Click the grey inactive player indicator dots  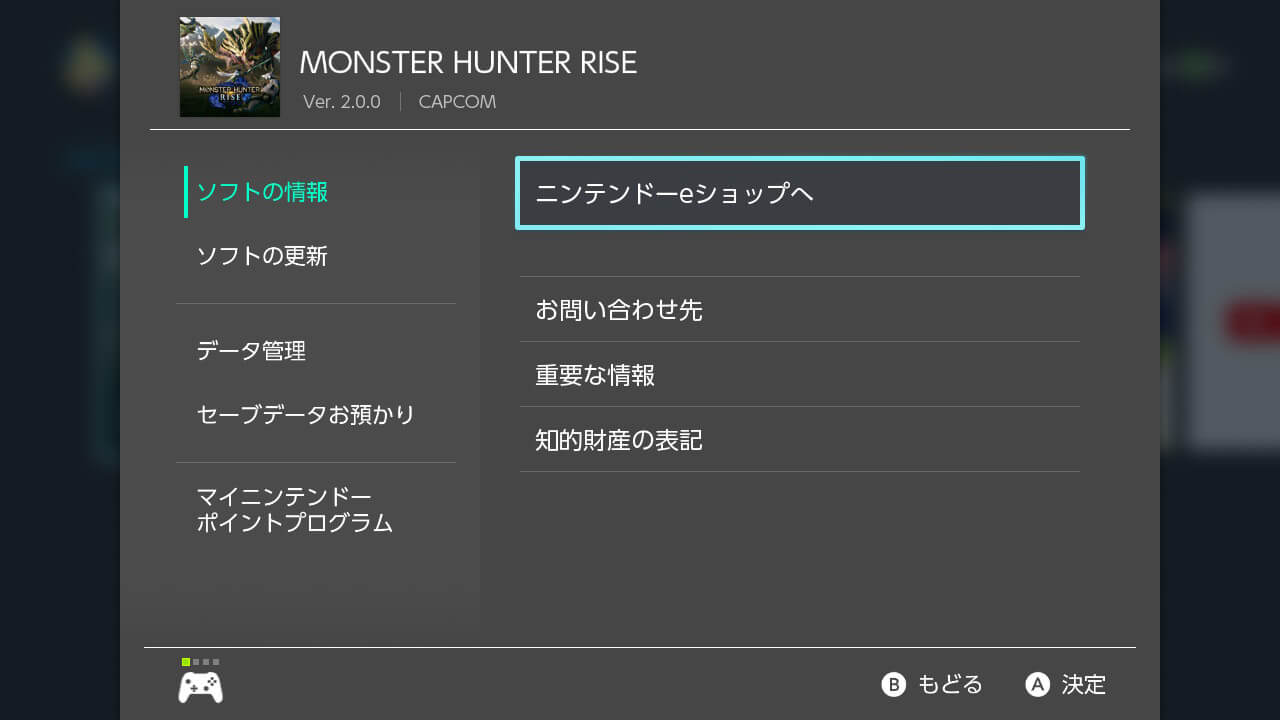206,662
